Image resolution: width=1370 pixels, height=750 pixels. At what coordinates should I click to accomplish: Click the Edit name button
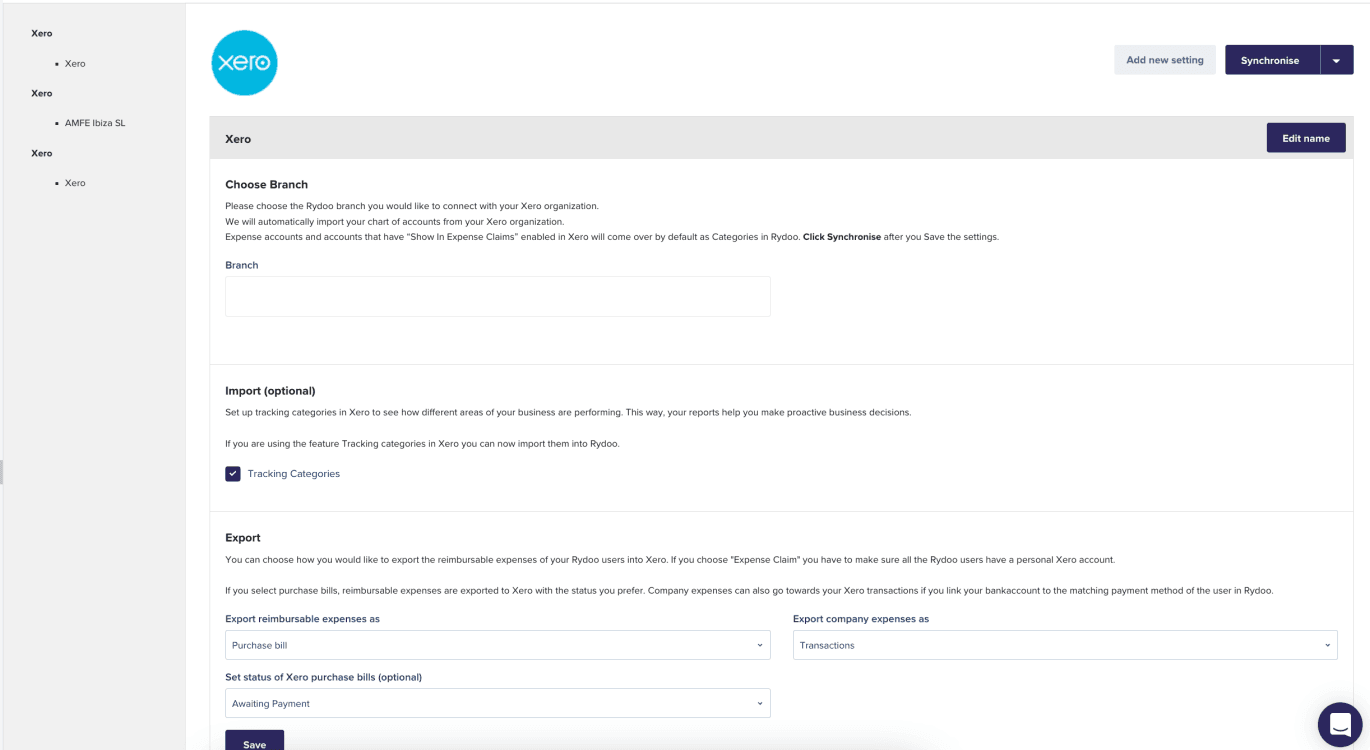click(1305, 138)
